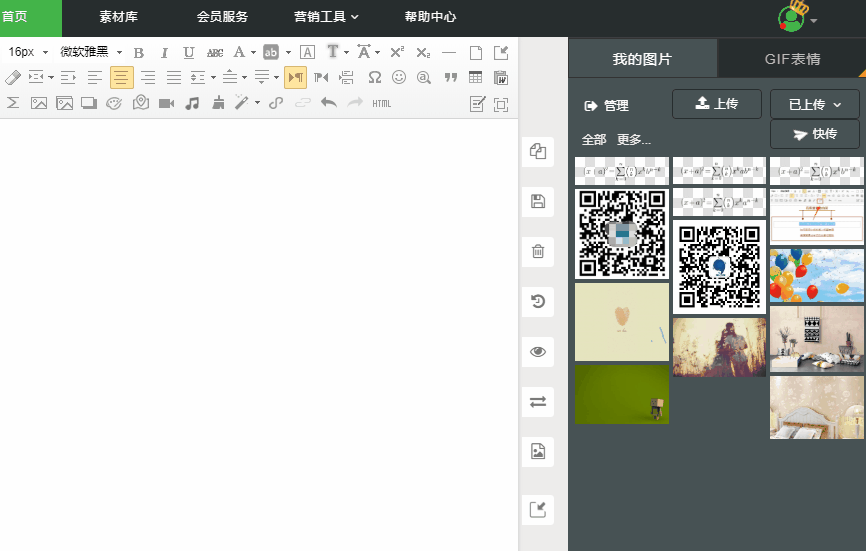Toggle underline formatting

pos(189,53)
